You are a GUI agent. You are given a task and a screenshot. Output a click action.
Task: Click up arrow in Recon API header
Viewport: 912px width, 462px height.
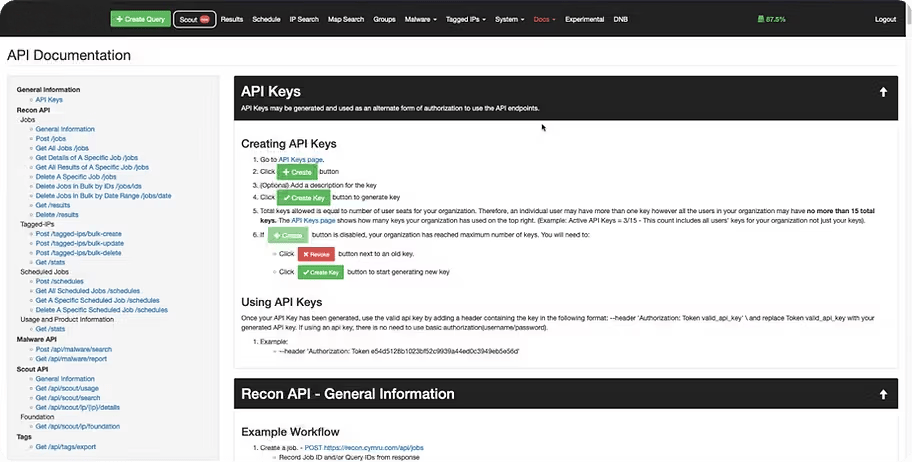tap(883, 394)
